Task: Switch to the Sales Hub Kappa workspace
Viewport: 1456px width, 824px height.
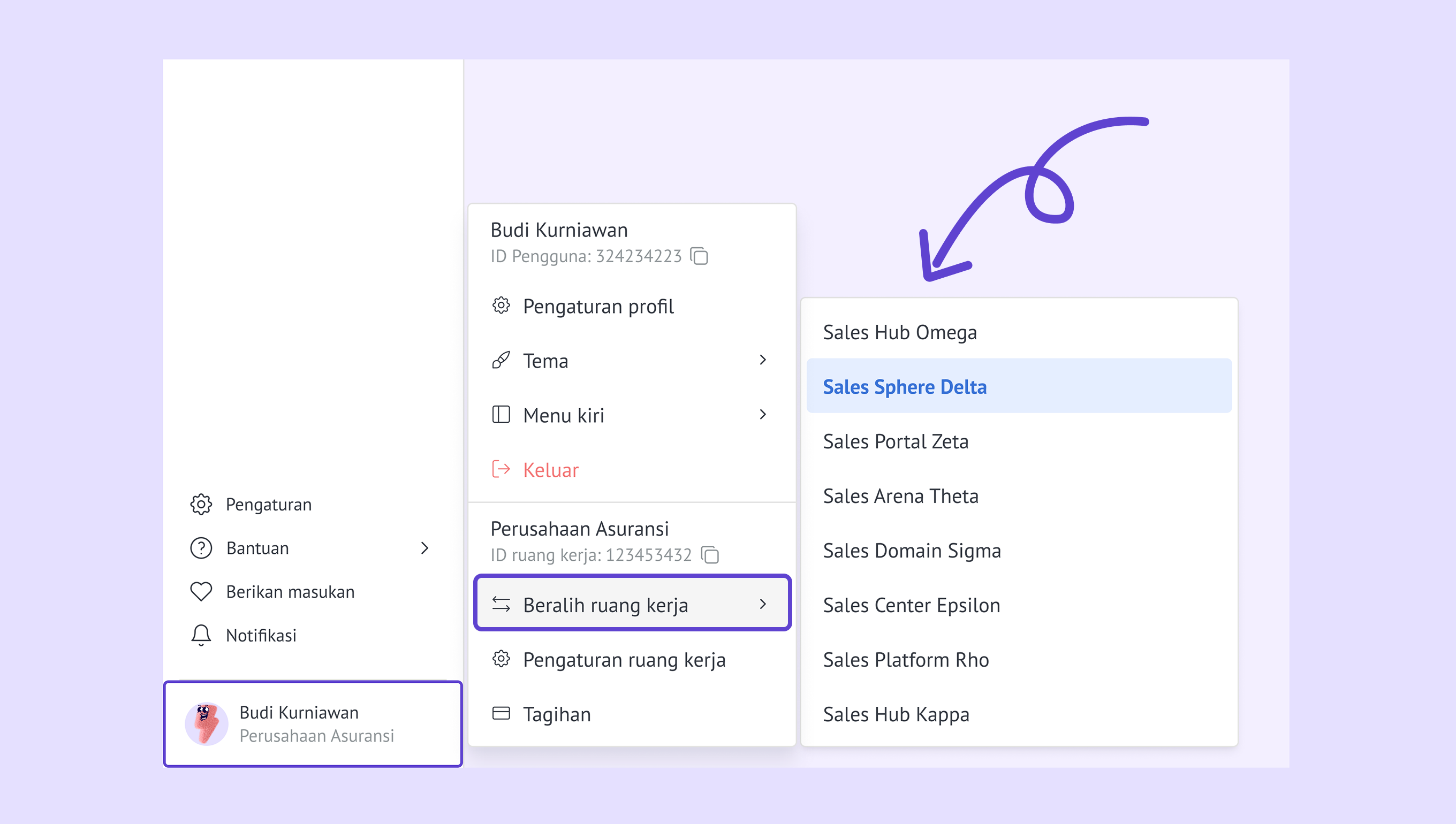Action: [x=896, y=714]
